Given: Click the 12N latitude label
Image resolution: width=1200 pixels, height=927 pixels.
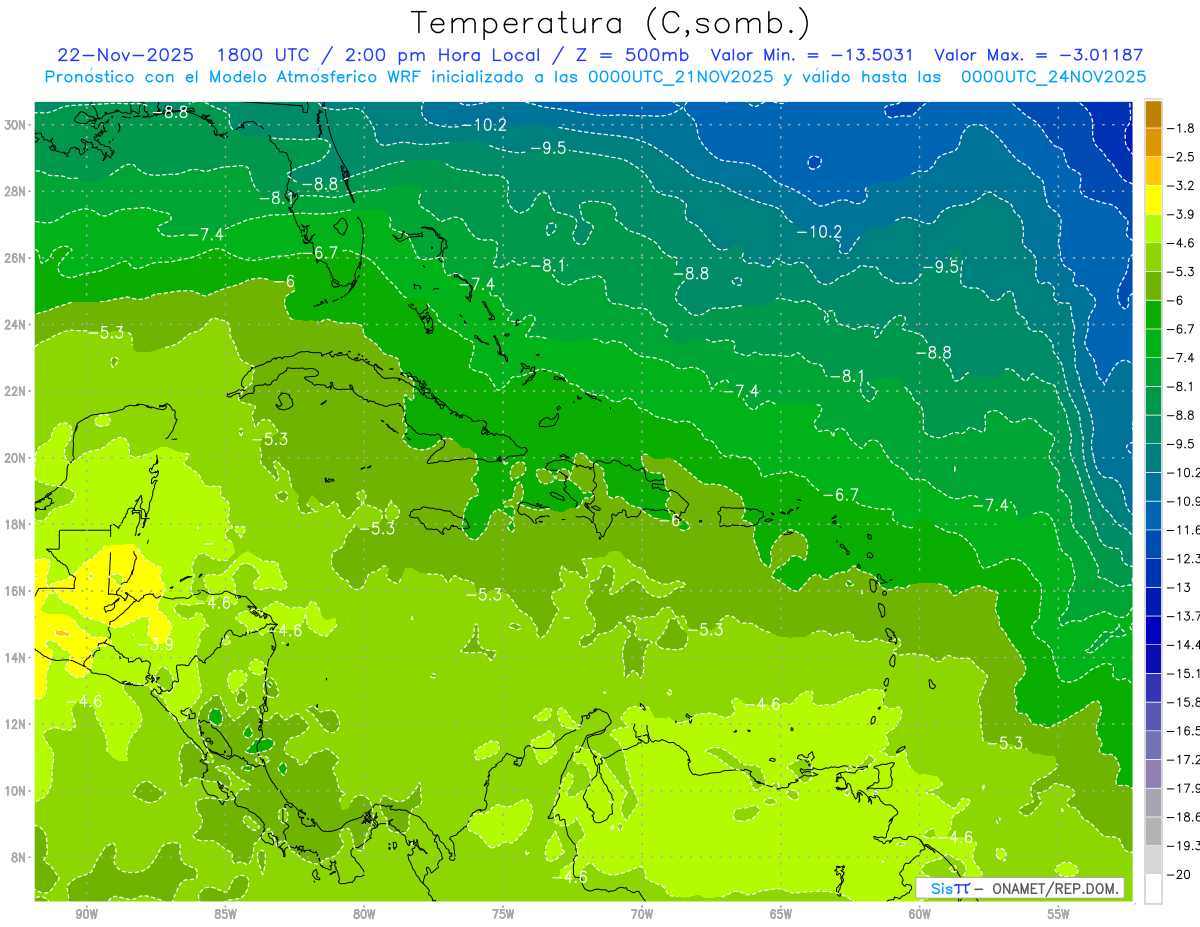Looking at the screenshot, I should point(17,723).
